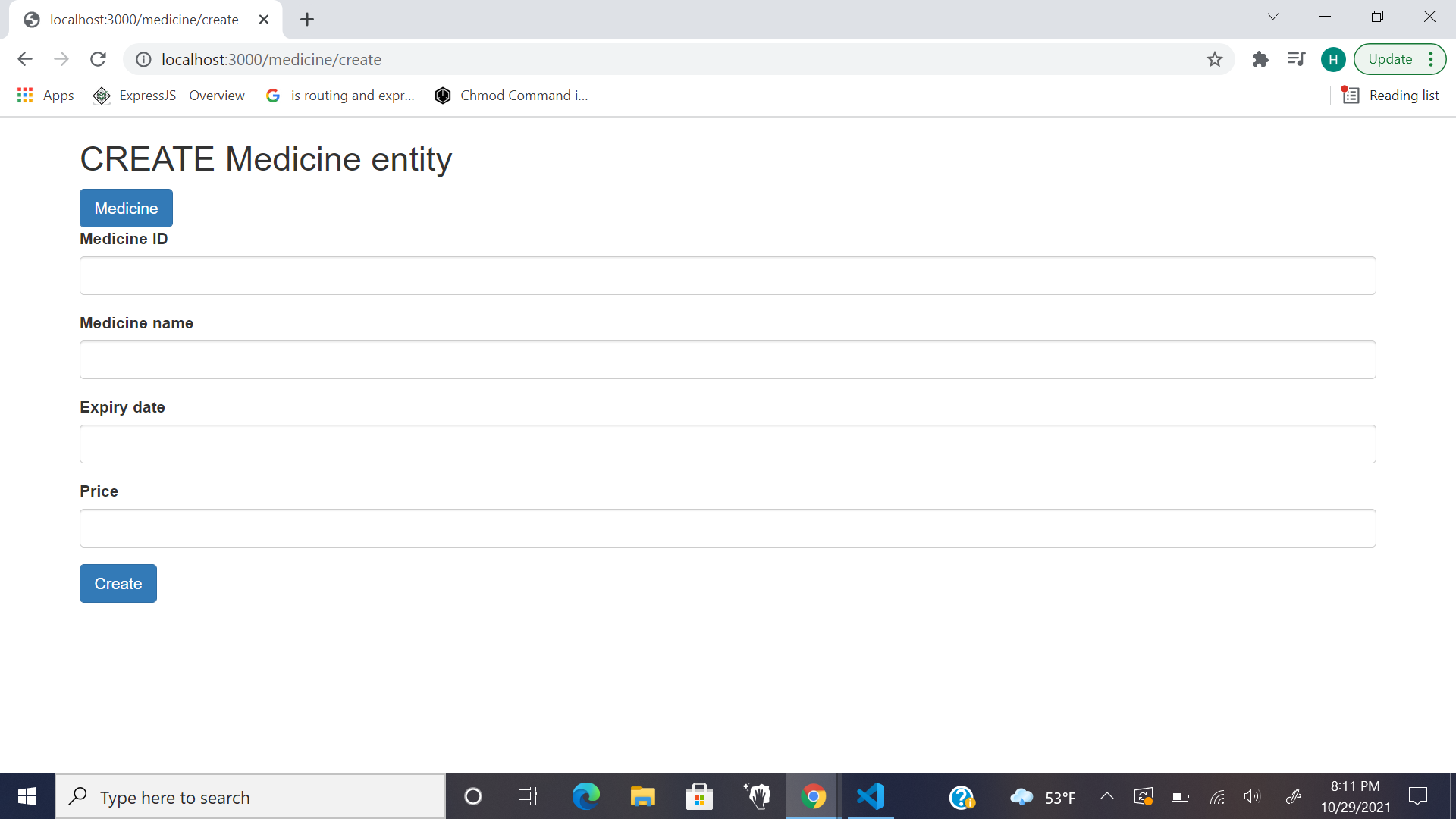Click the notification center icon in system tray
The image size is (1456, 819).
coord(1417,796)
